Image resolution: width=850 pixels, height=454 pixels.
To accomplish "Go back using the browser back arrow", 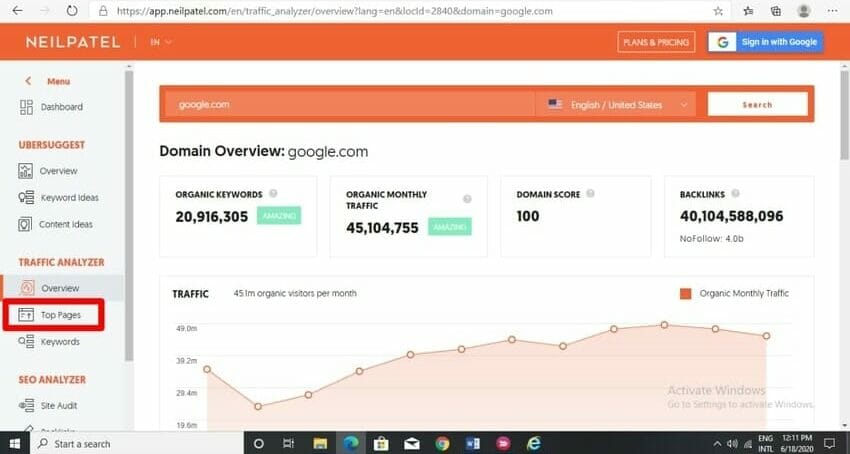I will (x=17, y=11).
